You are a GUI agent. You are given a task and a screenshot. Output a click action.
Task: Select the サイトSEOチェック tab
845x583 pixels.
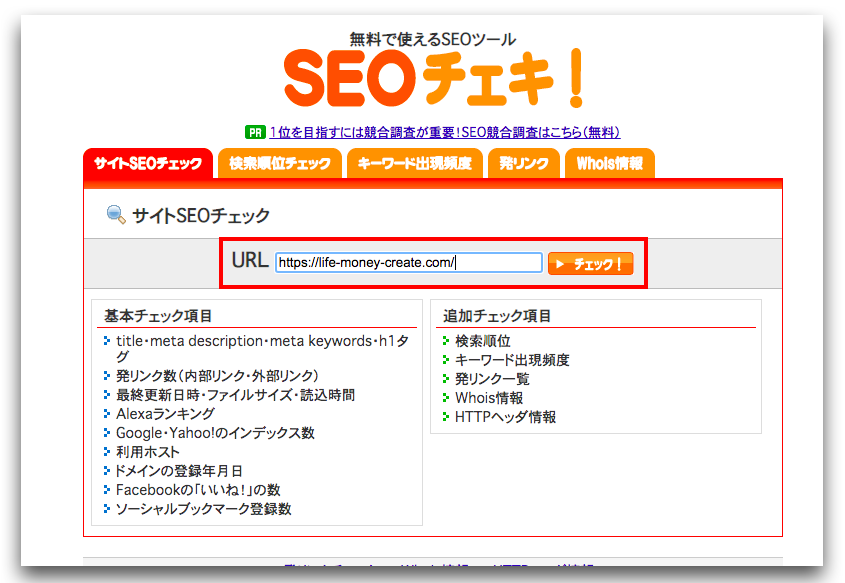click(148, 163)
